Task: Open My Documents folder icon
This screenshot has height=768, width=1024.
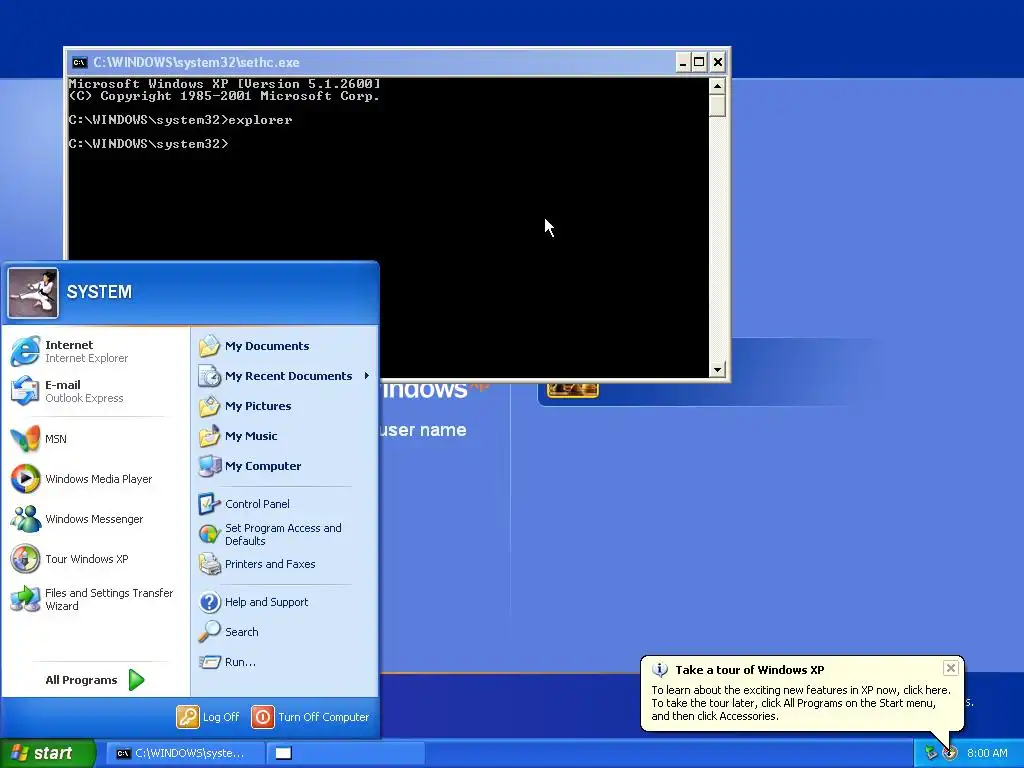Action: [x=210, y=346]
